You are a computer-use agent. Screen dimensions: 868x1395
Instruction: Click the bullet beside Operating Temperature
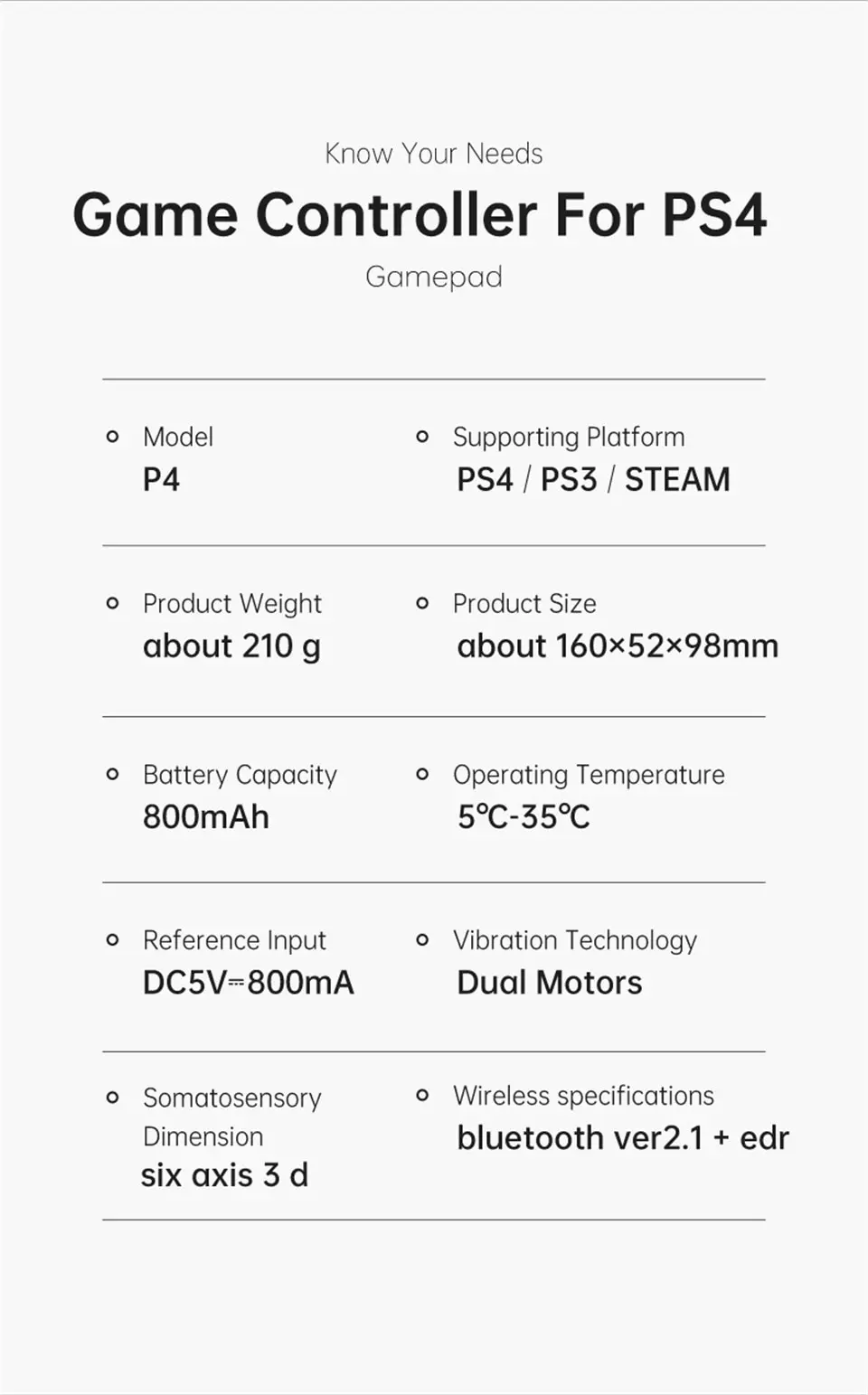point(422,774)
